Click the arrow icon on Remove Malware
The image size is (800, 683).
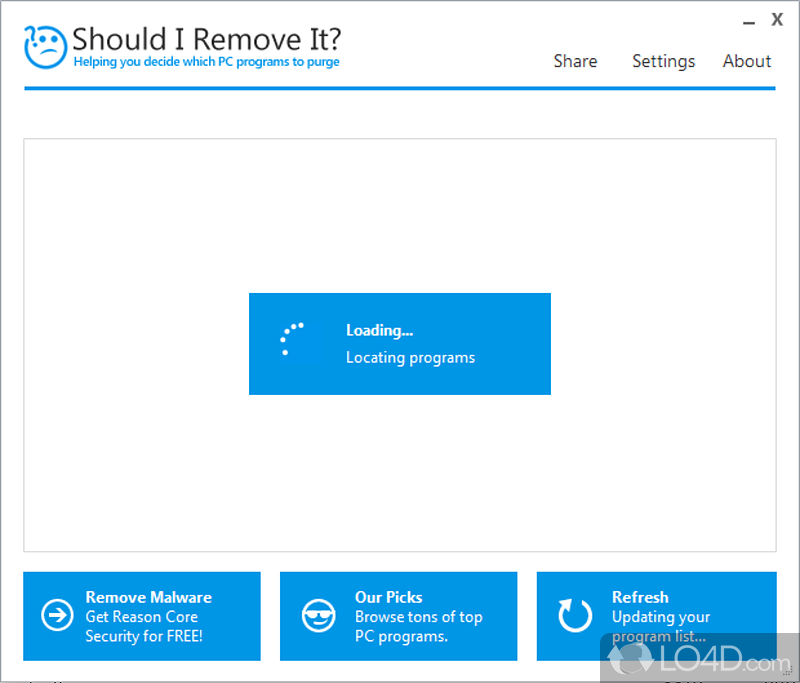(x=57, y=615)
